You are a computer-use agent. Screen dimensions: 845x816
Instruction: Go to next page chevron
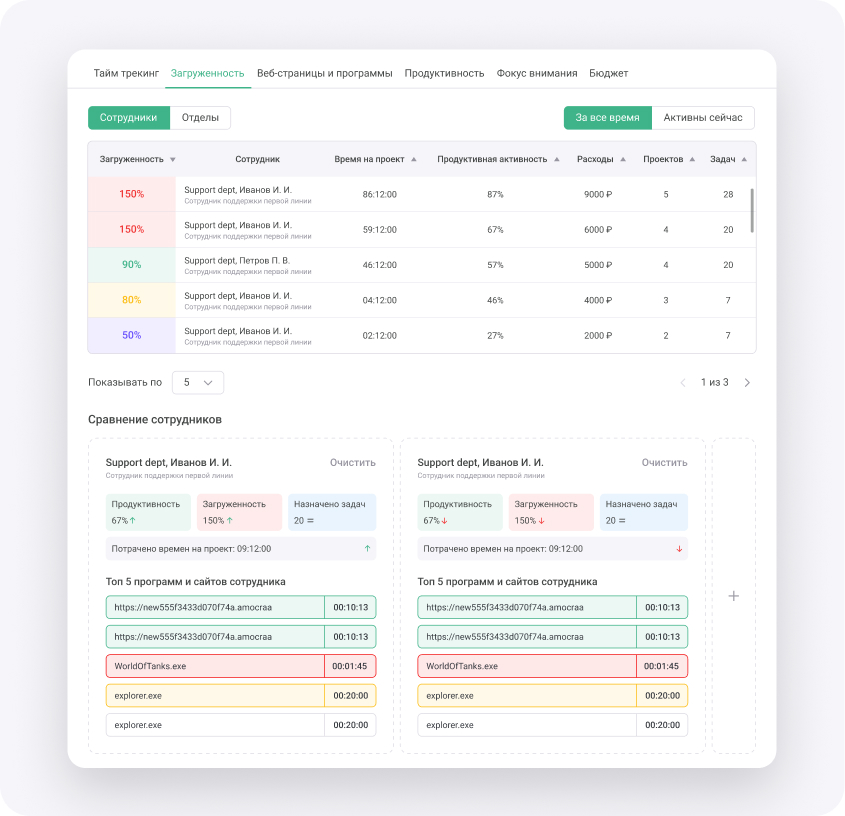[x=747, y=383]
